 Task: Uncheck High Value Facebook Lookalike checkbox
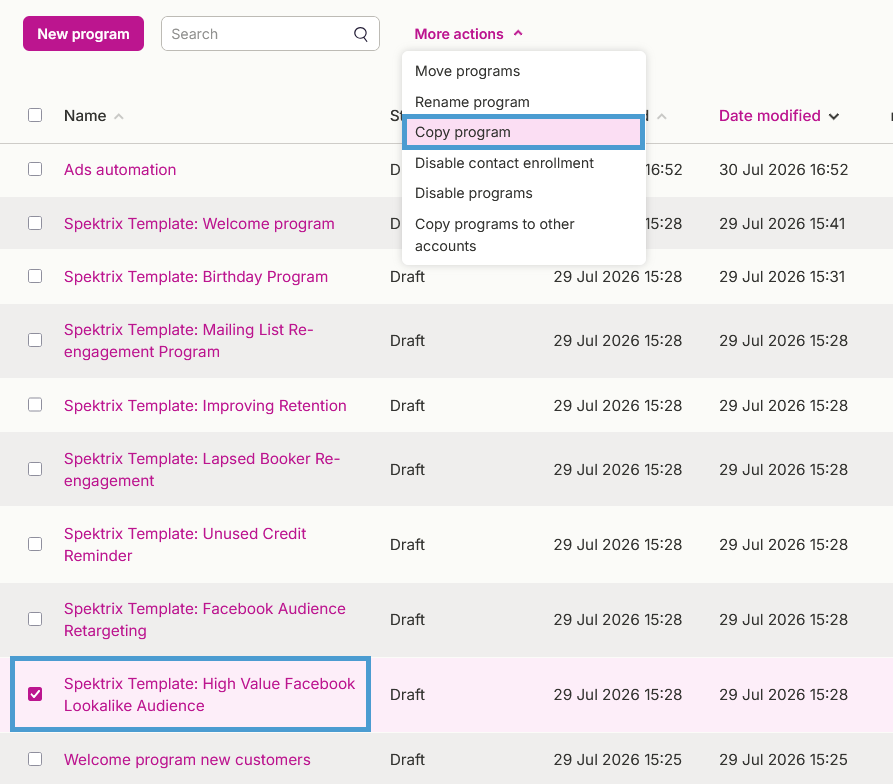tap(35, 694)
